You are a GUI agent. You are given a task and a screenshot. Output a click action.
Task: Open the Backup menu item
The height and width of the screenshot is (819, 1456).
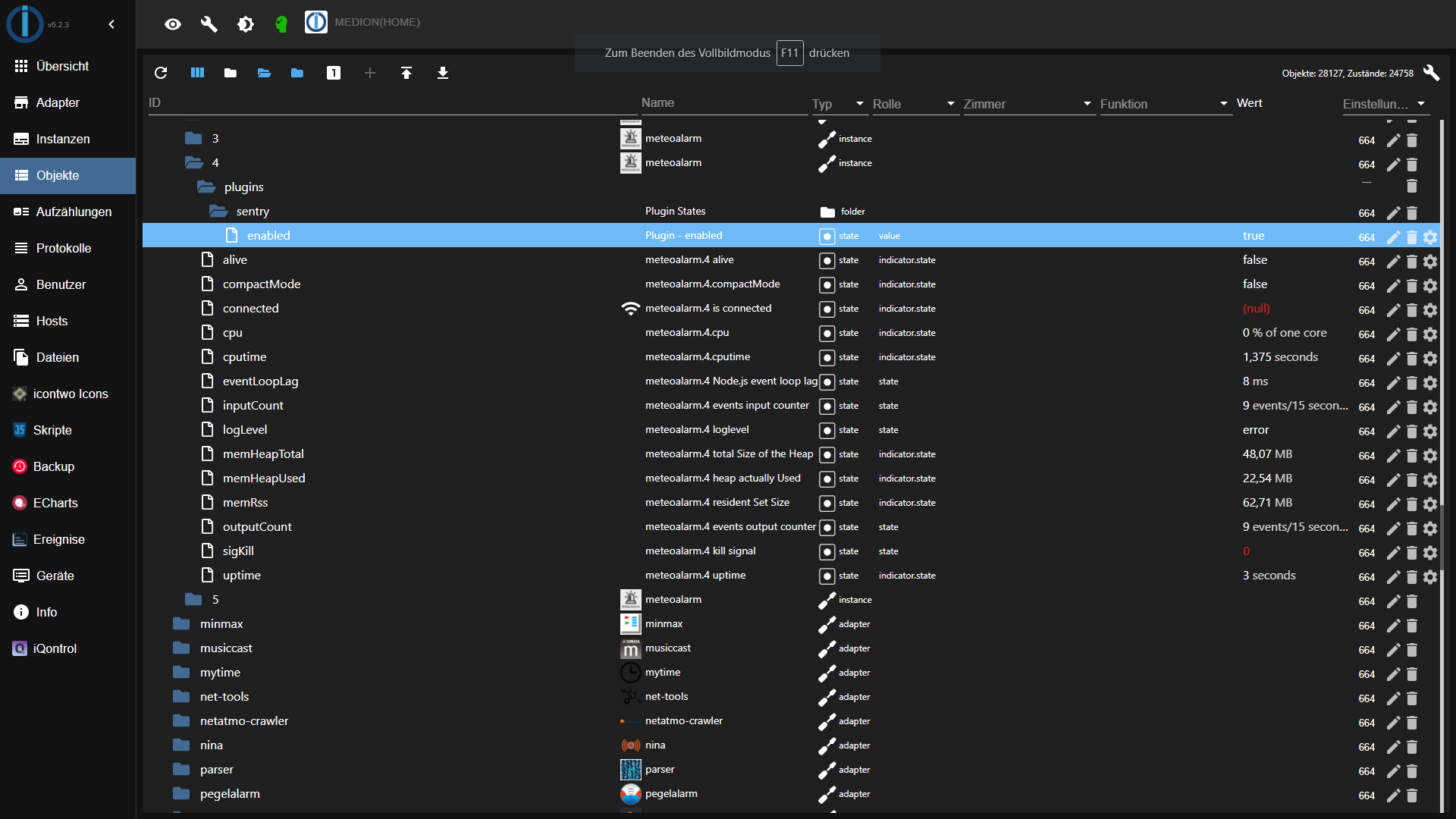click(x=67, y=466)
